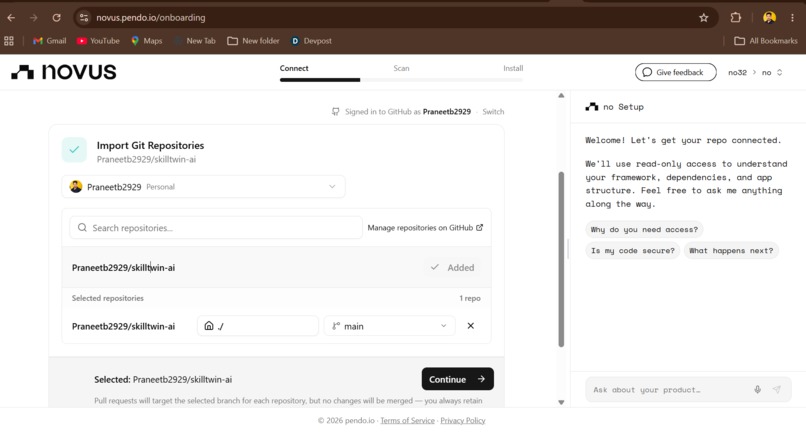
Task: Select the Connect step tab
Action: pos(294,68)
